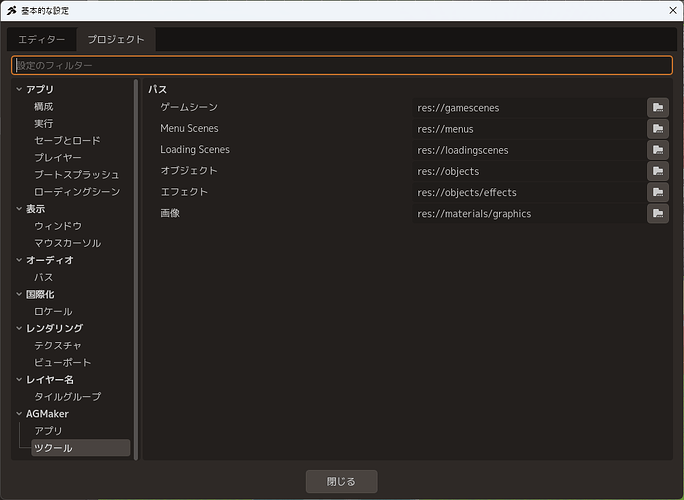Collapse the 国際化 category

click(19, 294)
